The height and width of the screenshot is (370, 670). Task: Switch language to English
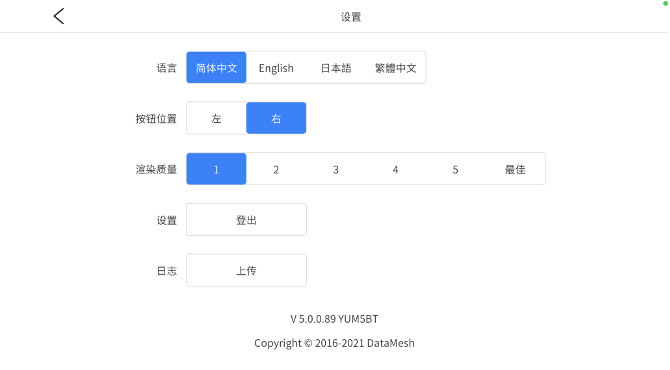276,68
